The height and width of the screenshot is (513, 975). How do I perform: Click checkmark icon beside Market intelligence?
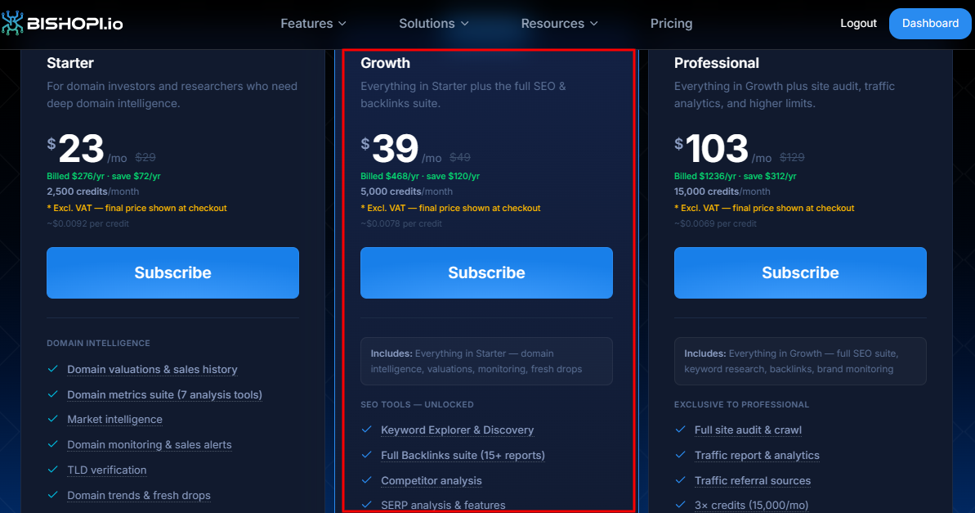[53, 419]
